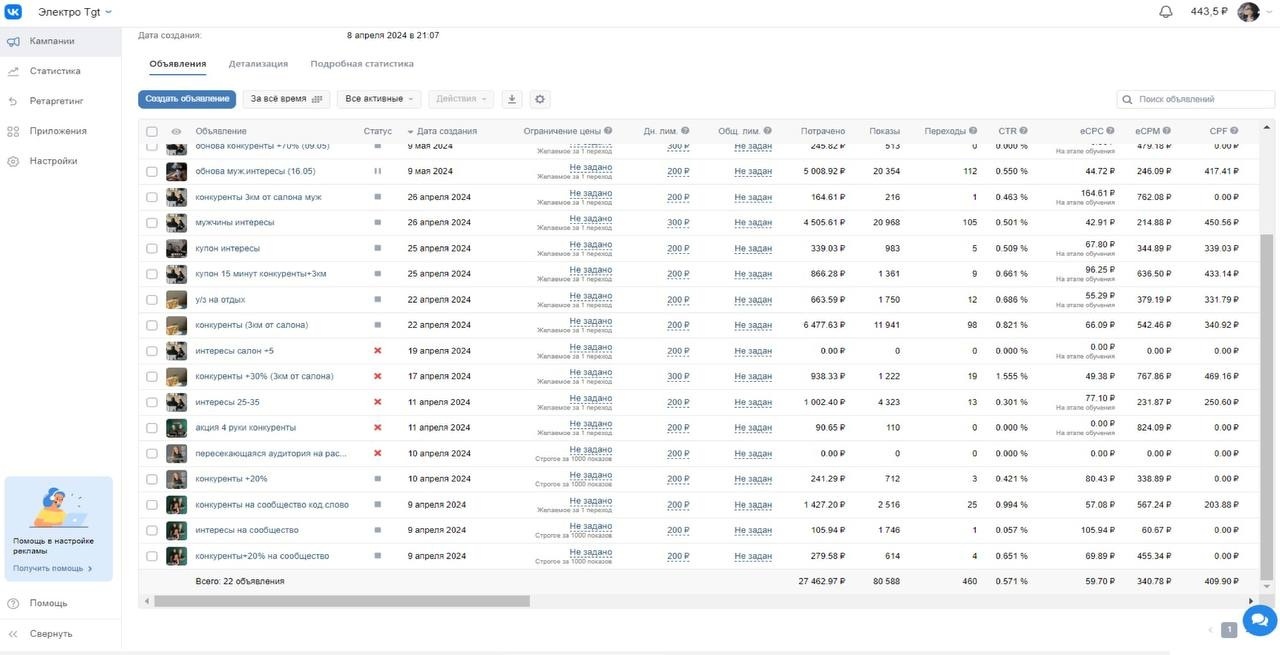This screenshot has height=655, width=1280.
Task: Expand the Все активные filter dropdown
Action: point(379,99)
